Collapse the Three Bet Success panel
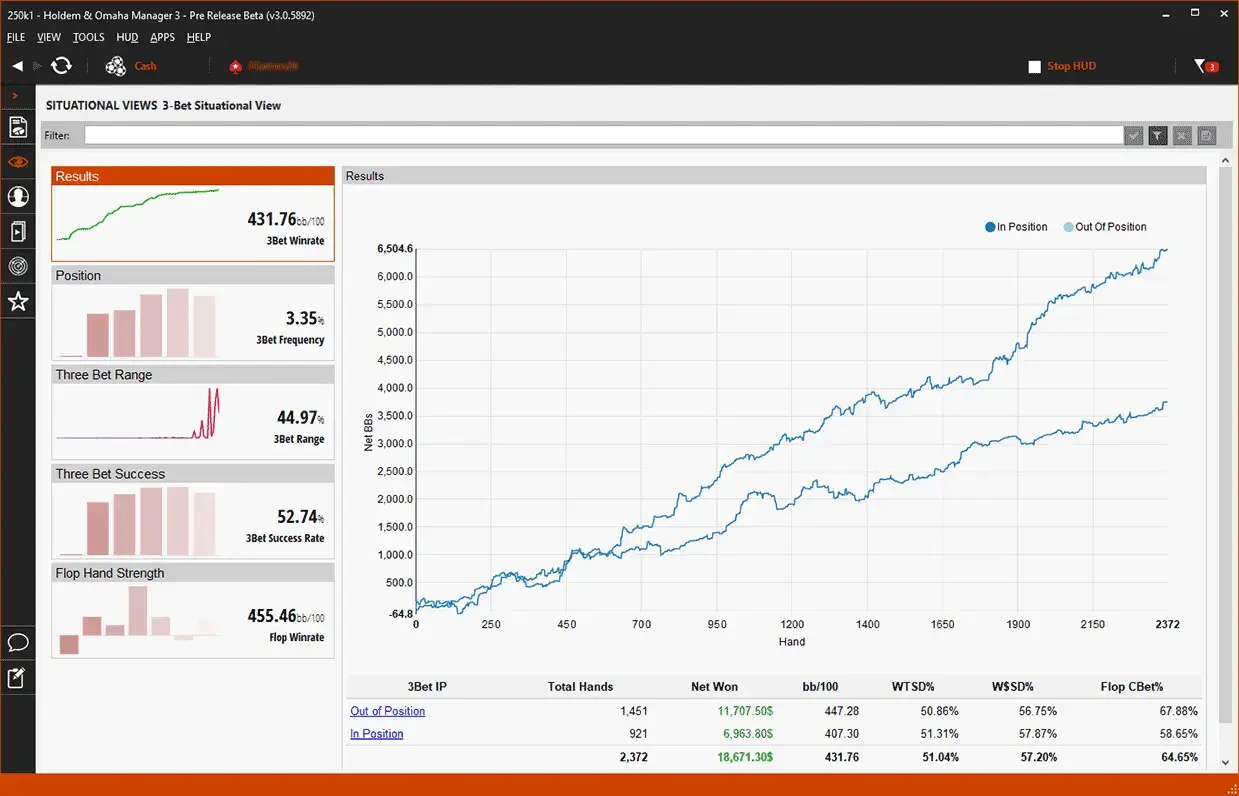Viewport: 1239px width, 796px height. point(192,473)
